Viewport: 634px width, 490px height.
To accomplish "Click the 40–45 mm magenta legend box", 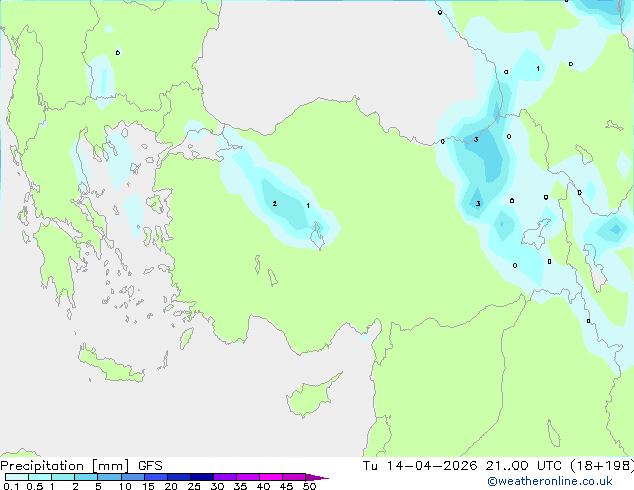I will [x=271, y=477].
